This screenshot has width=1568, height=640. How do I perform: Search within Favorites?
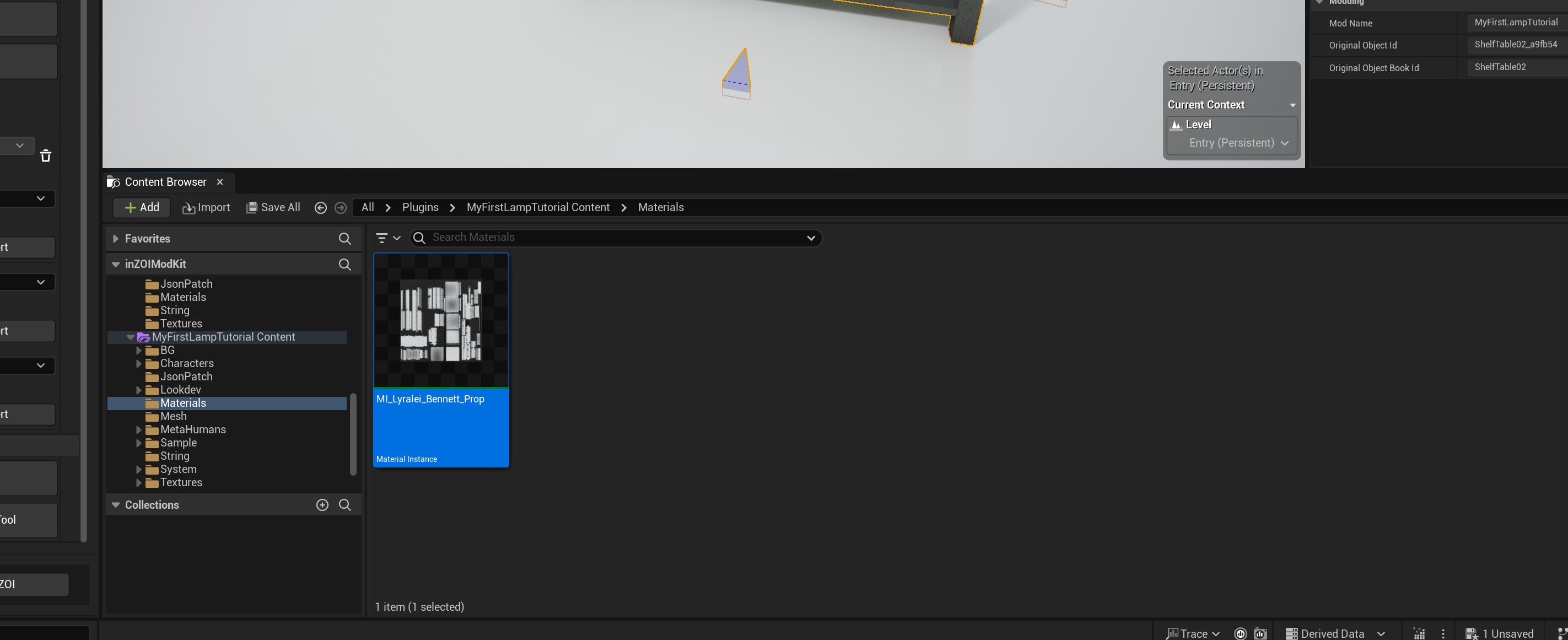(x=344, y=239)
